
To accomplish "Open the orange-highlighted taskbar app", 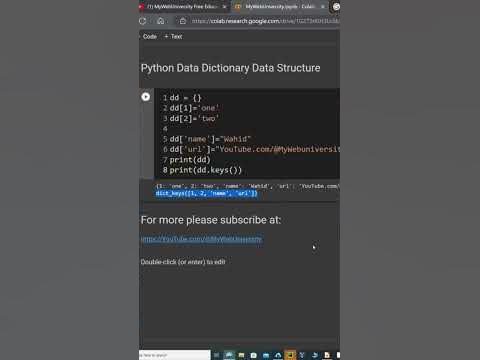I will pos(290,355).
